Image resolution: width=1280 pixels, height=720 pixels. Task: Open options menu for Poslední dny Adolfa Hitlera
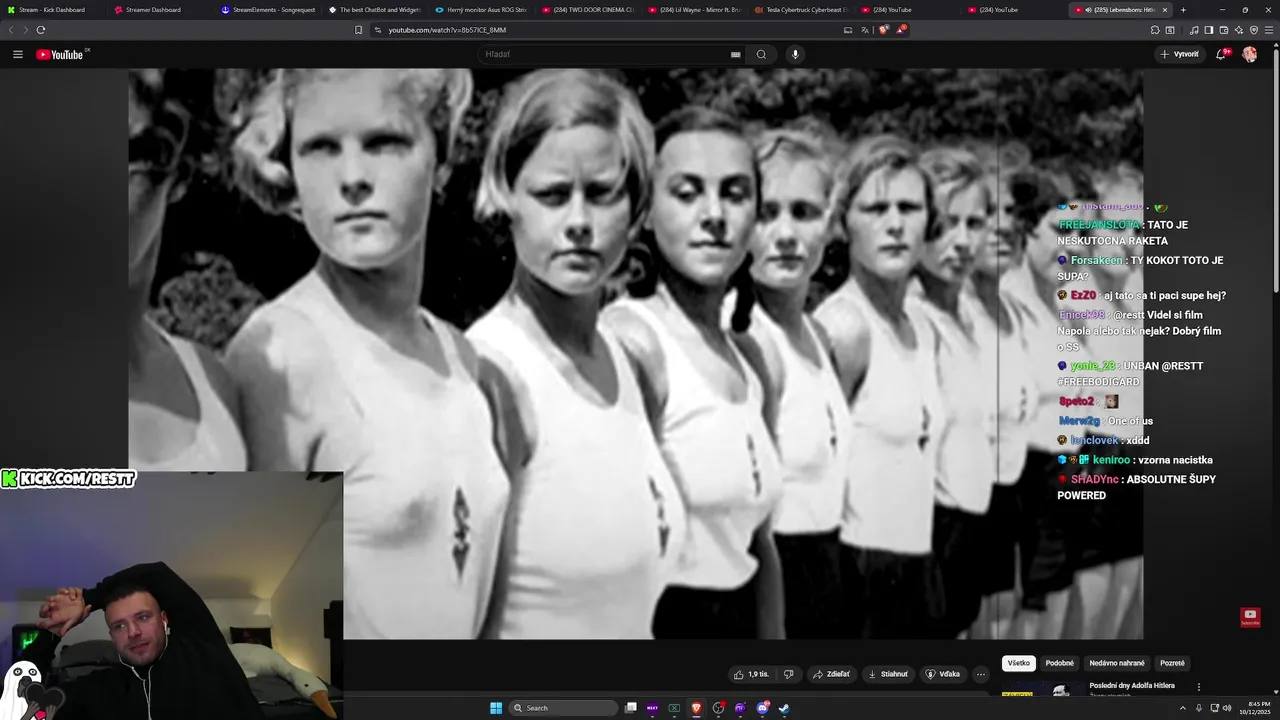coord(1199,688)
